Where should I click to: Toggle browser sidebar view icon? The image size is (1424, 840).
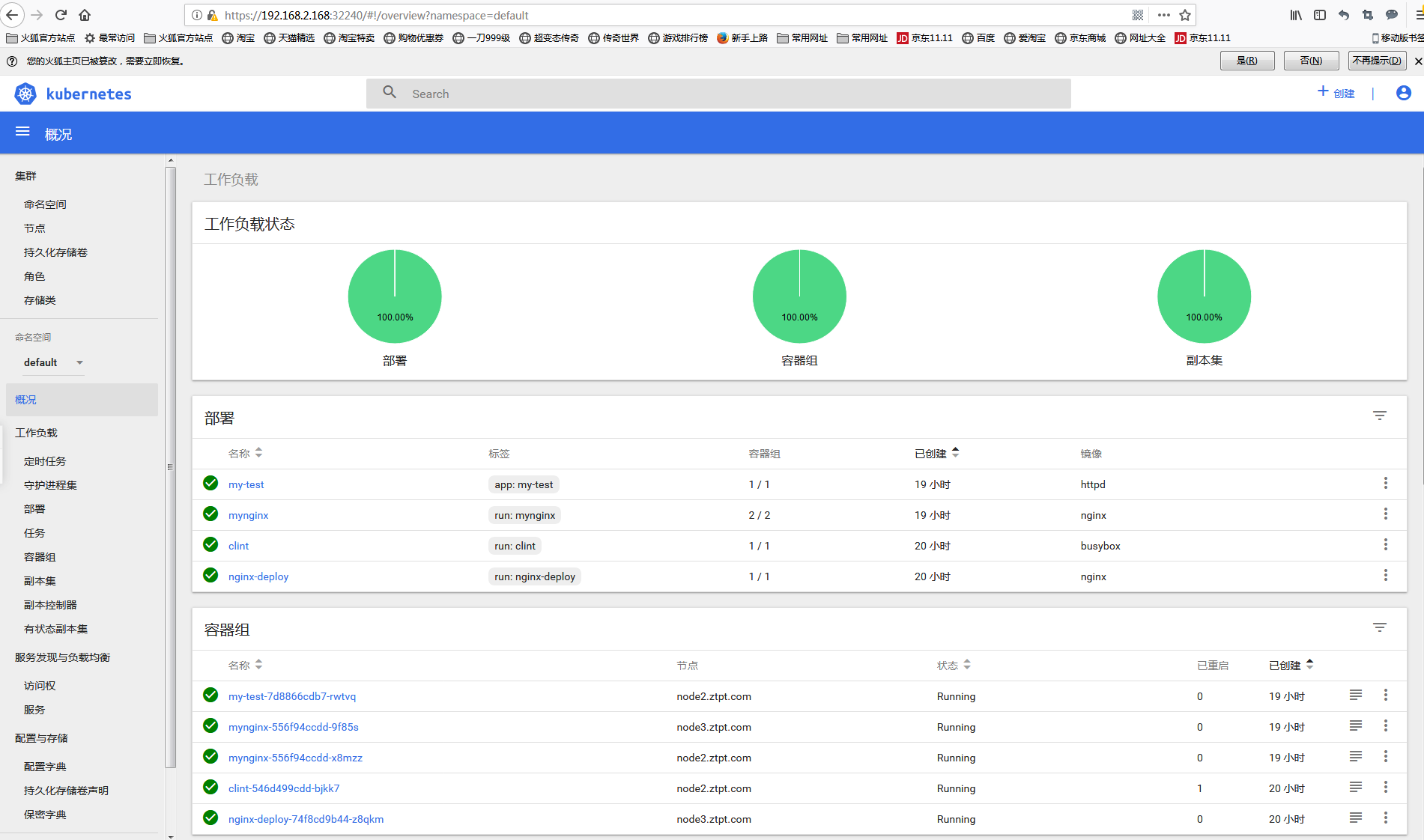[1319, 15]
